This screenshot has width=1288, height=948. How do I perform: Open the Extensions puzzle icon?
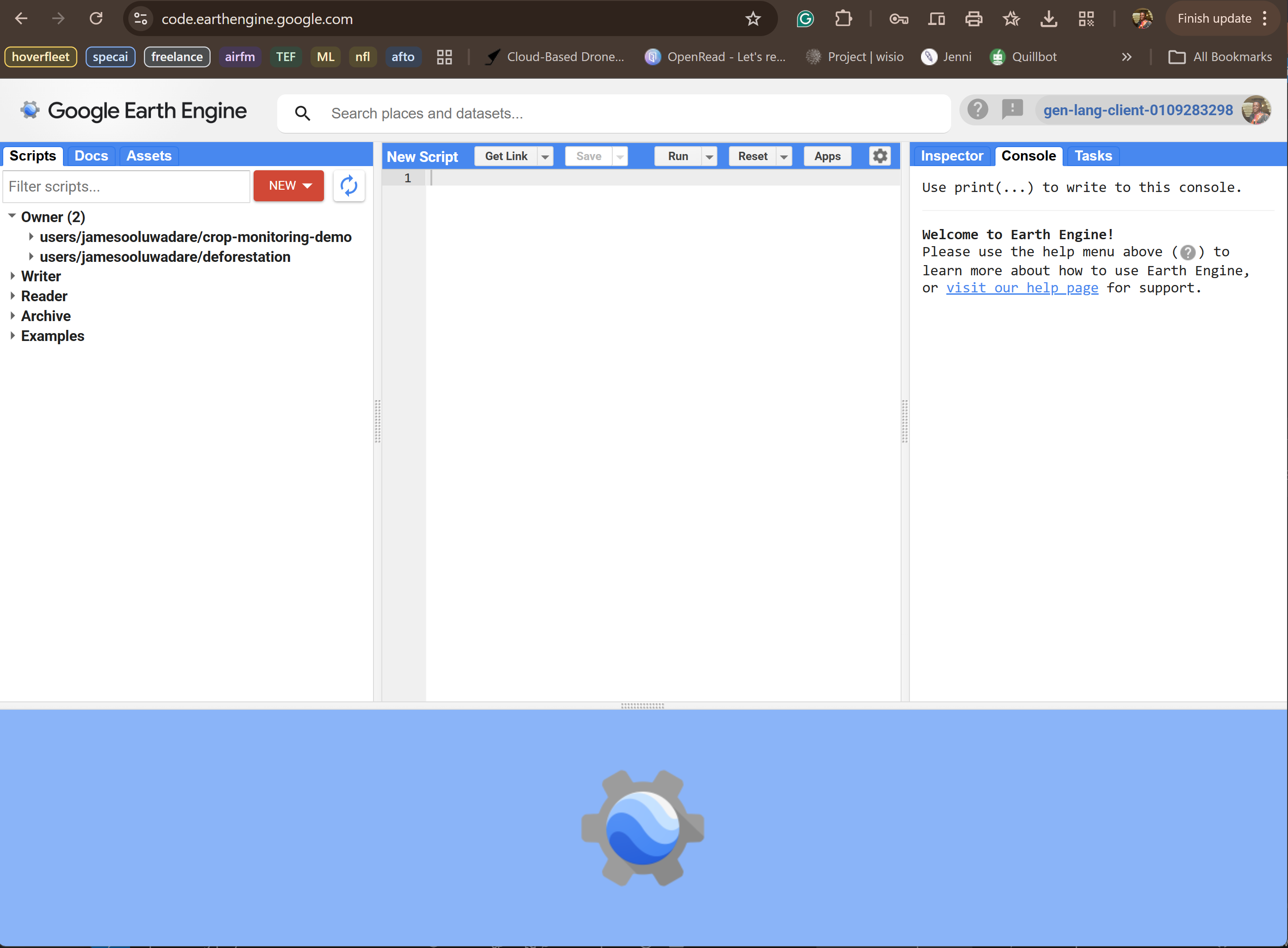point(843,19)
